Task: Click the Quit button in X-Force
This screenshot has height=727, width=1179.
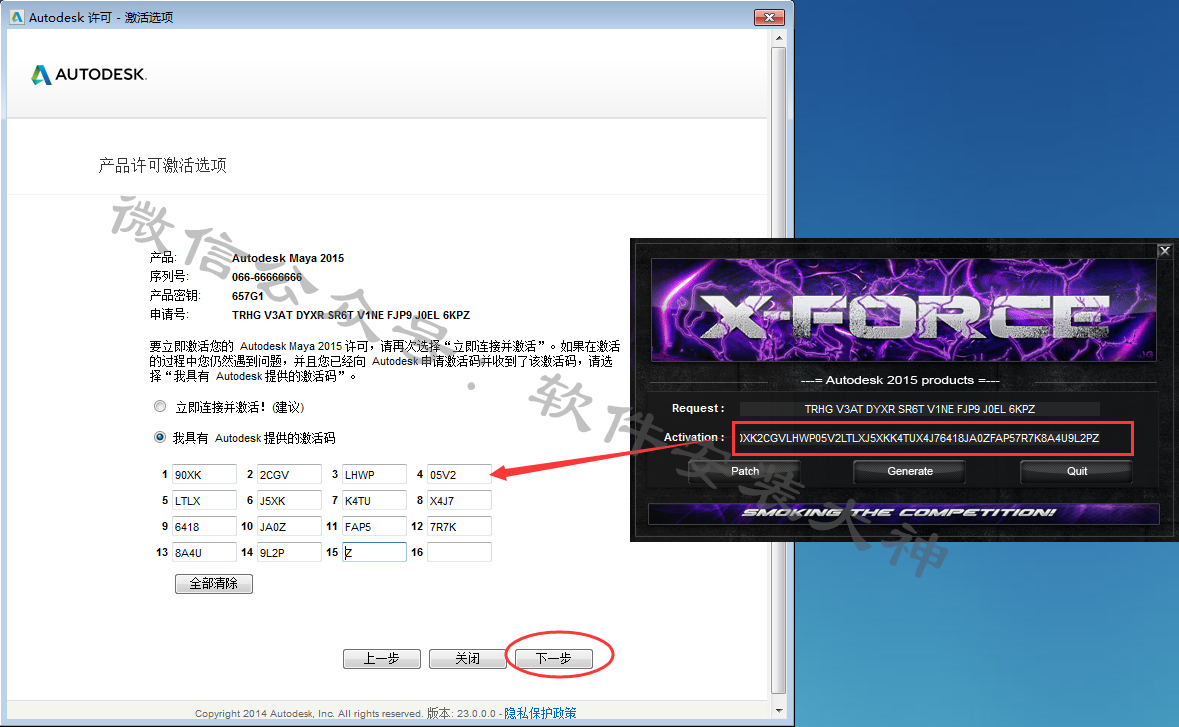Action: (x=1077, y=471)
